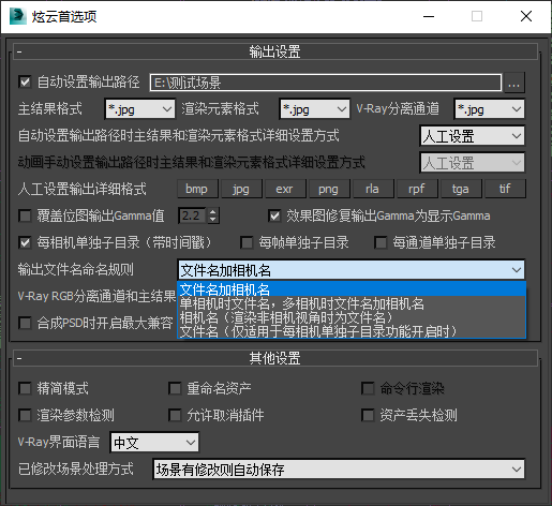This screenshot has width=553, height=506.
Task: Select highlighted 文件名加相机名 option in list
Action: 352,289
